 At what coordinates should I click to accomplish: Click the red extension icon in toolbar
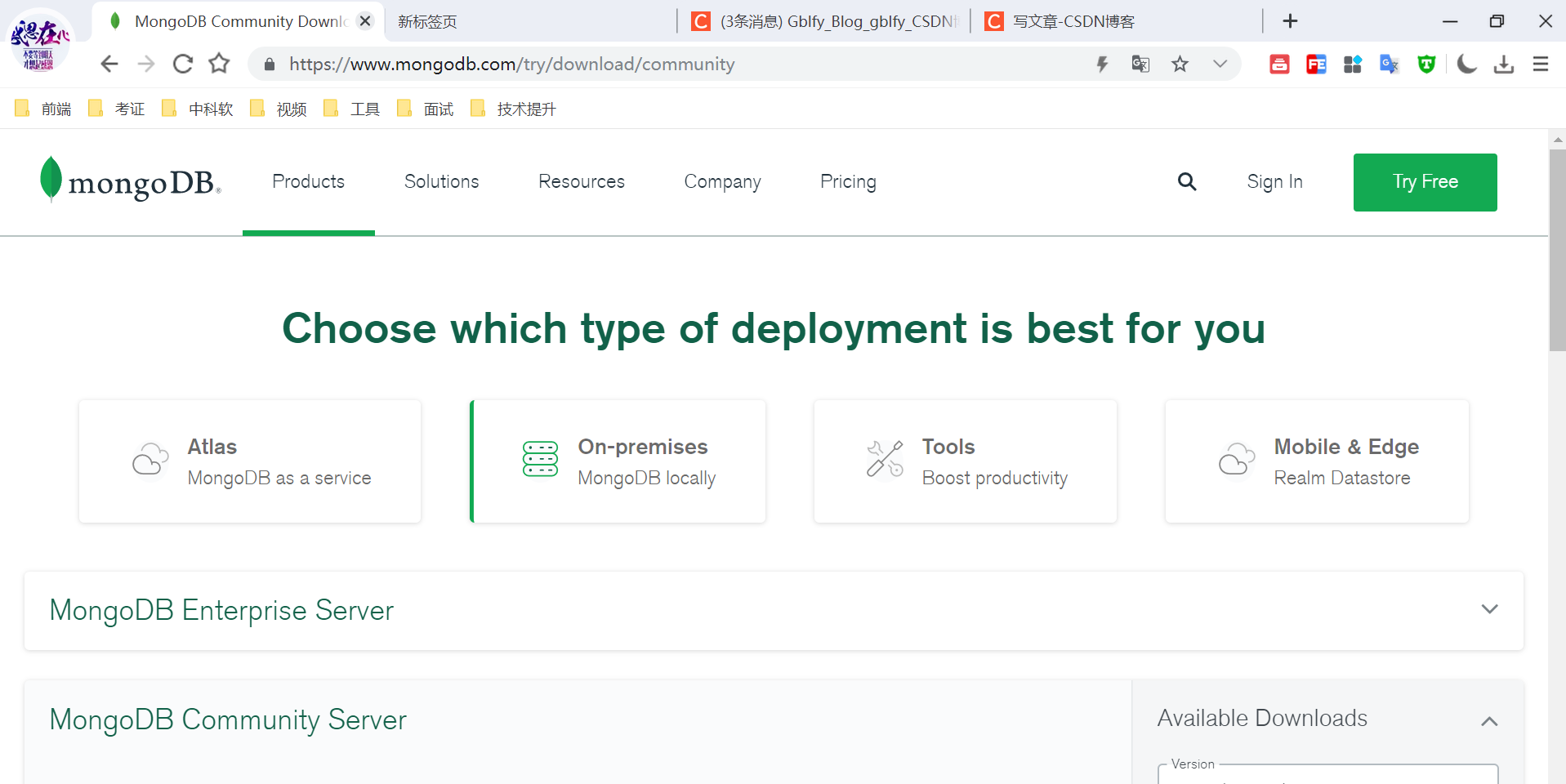click(1279, 64)
